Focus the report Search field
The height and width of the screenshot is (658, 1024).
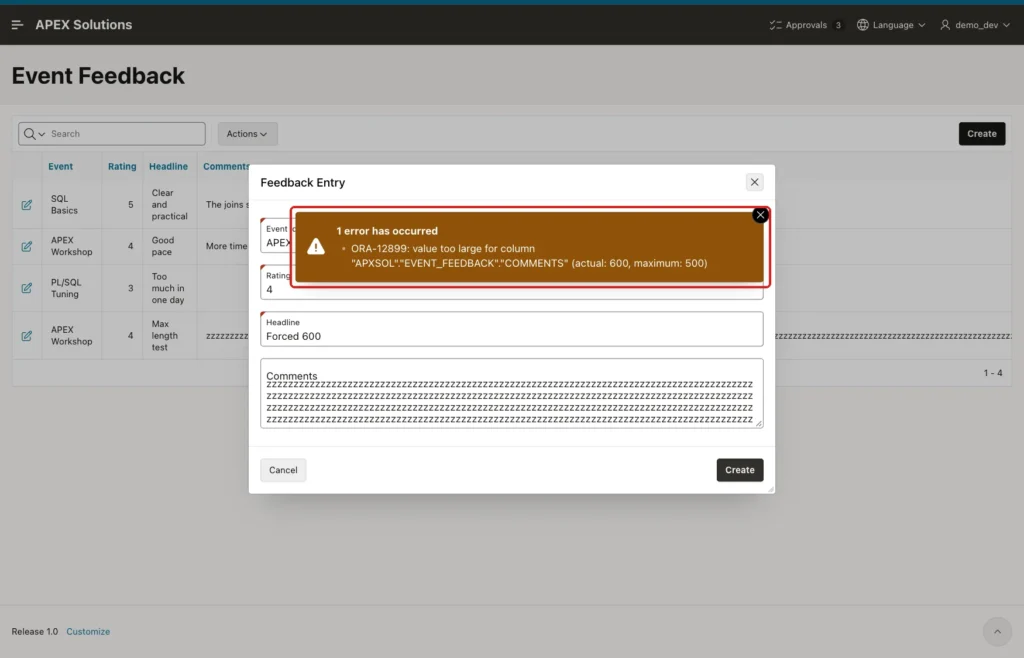[127, 134]
